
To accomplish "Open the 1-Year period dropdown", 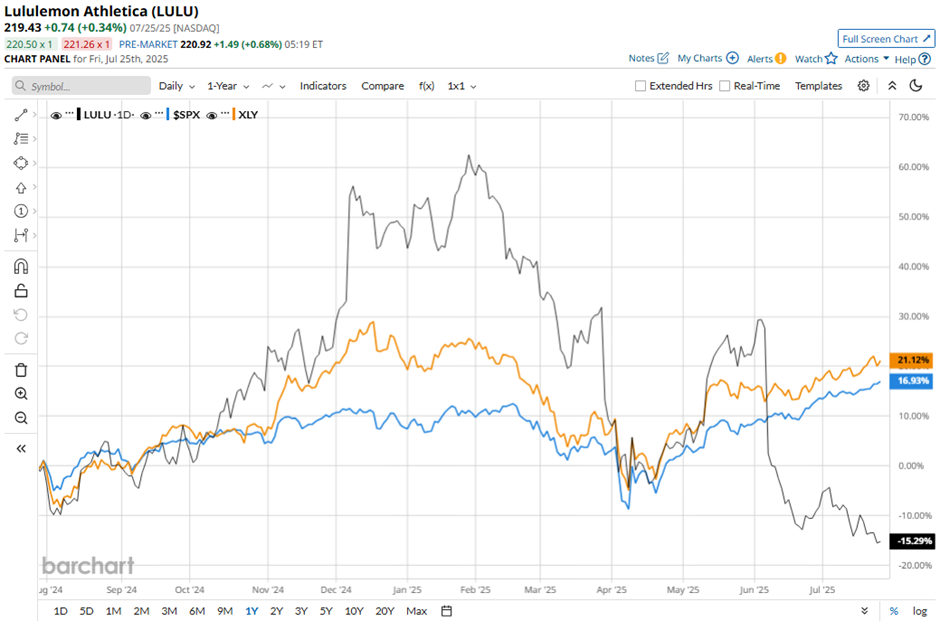I will coord(228,86).
